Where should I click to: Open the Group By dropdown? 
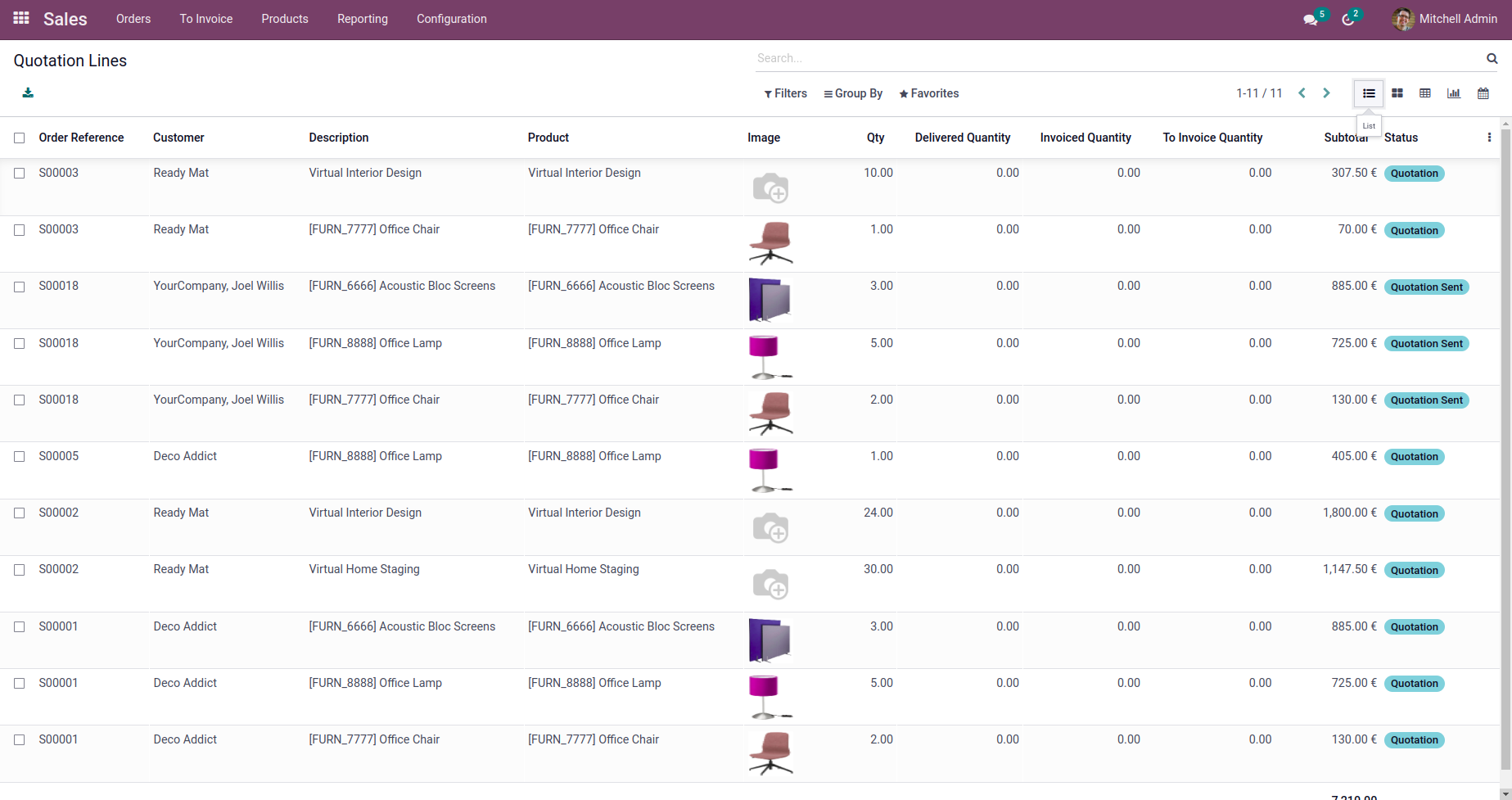853,93
